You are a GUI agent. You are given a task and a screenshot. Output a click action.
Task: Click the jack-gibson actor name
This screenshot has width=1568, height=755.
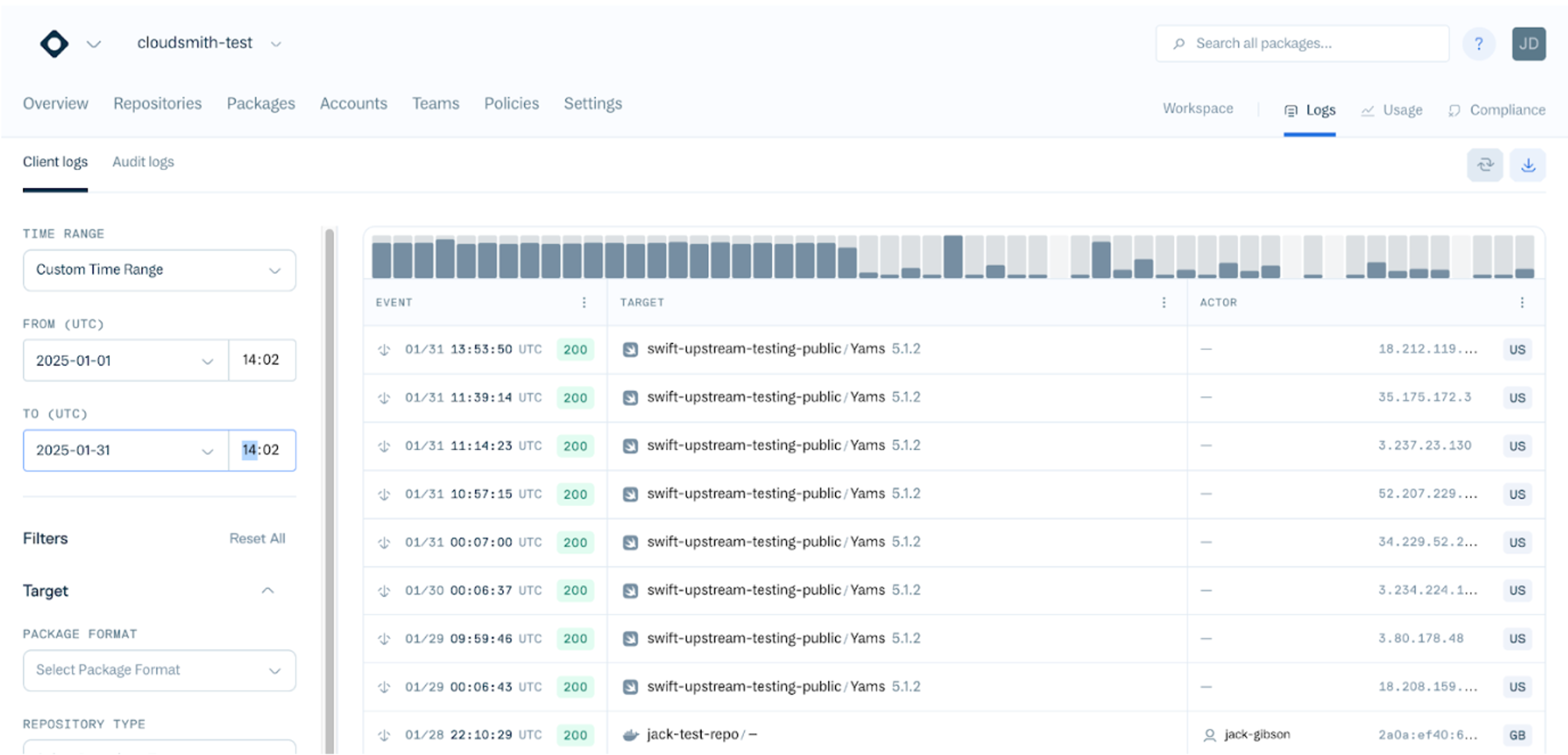click(x=1257, y=734)
